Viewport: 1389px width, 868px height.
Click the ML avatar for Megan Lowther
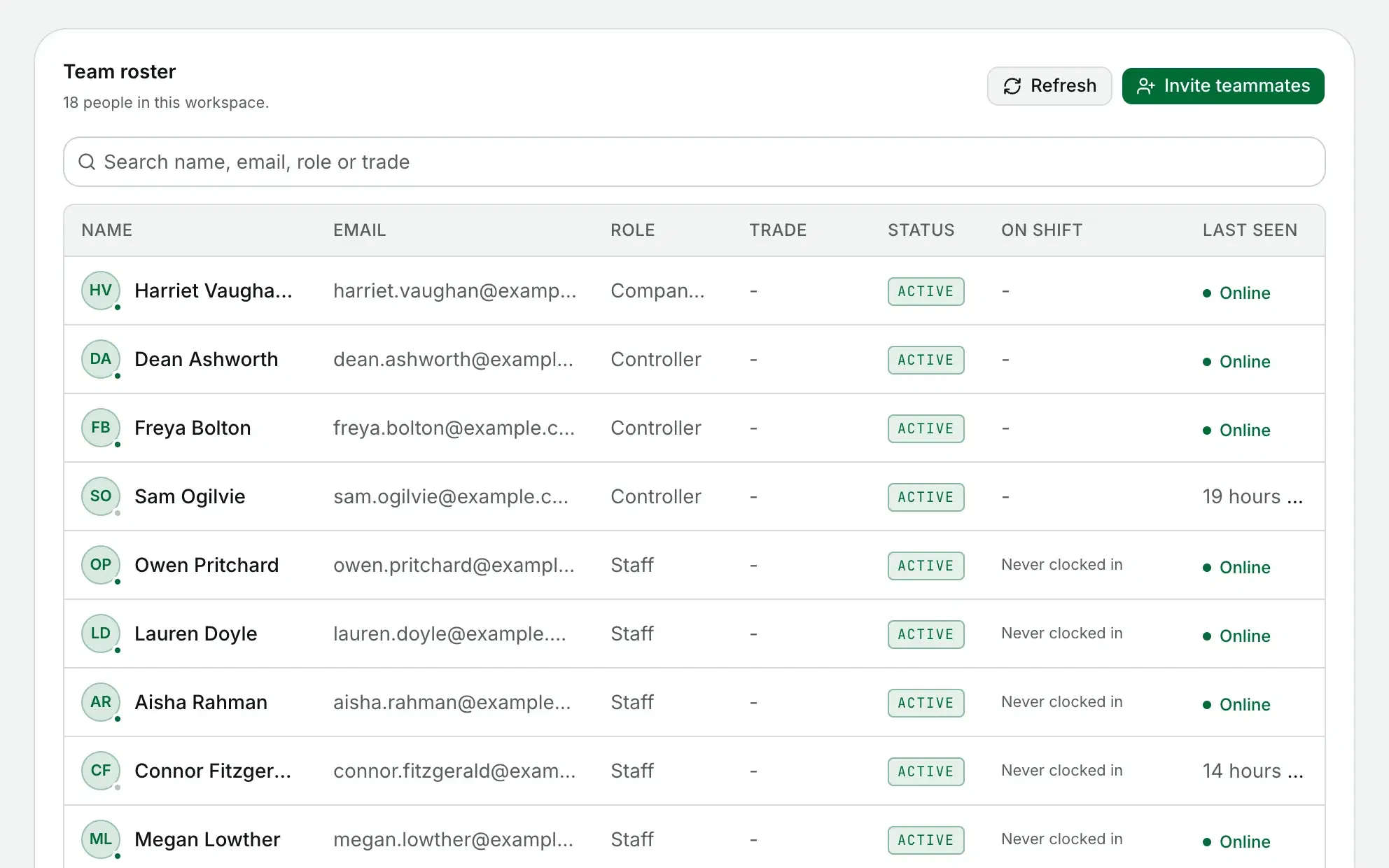[x=101, y=839]
